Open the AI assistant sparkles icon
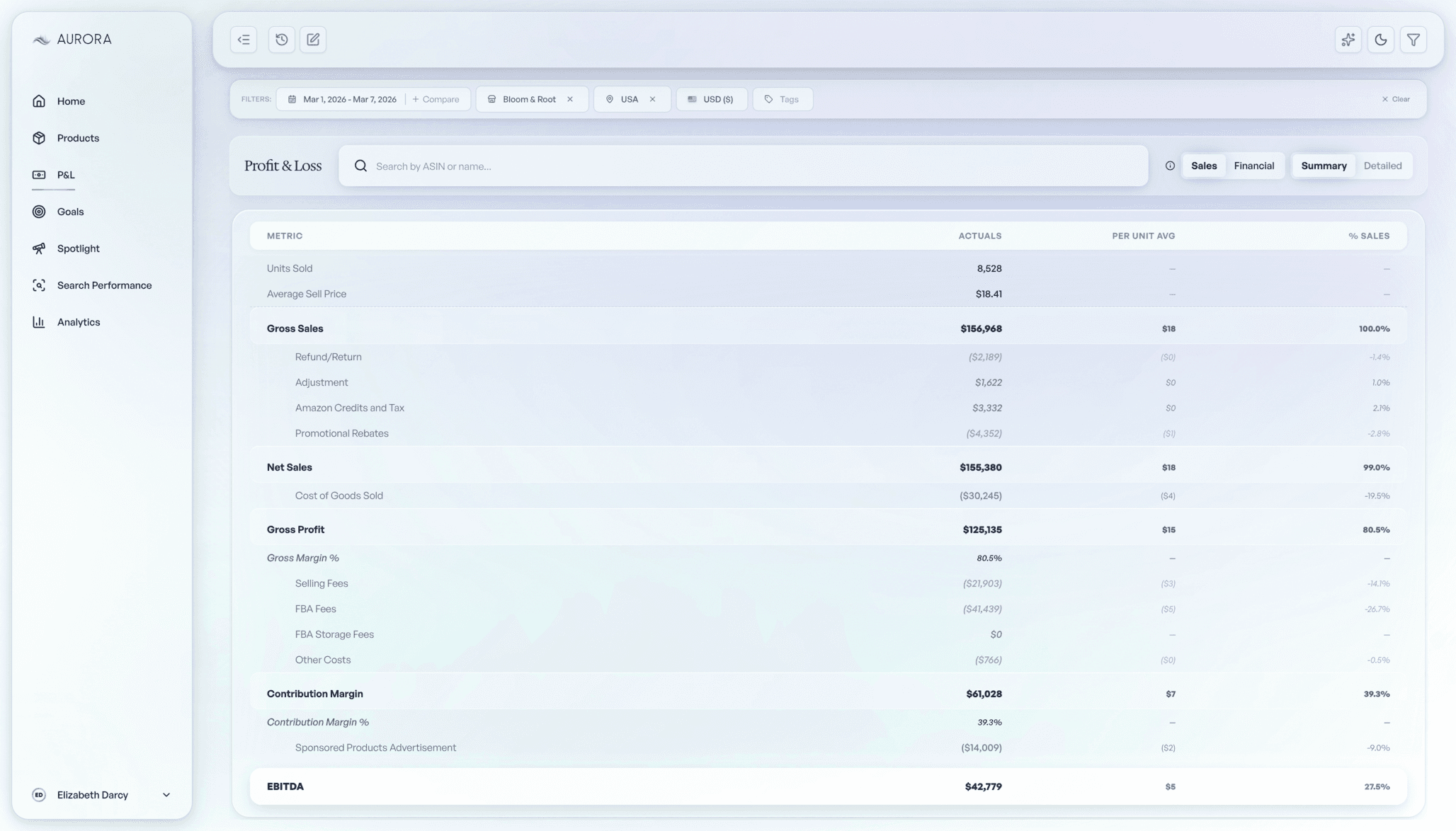 point(1348,40)
